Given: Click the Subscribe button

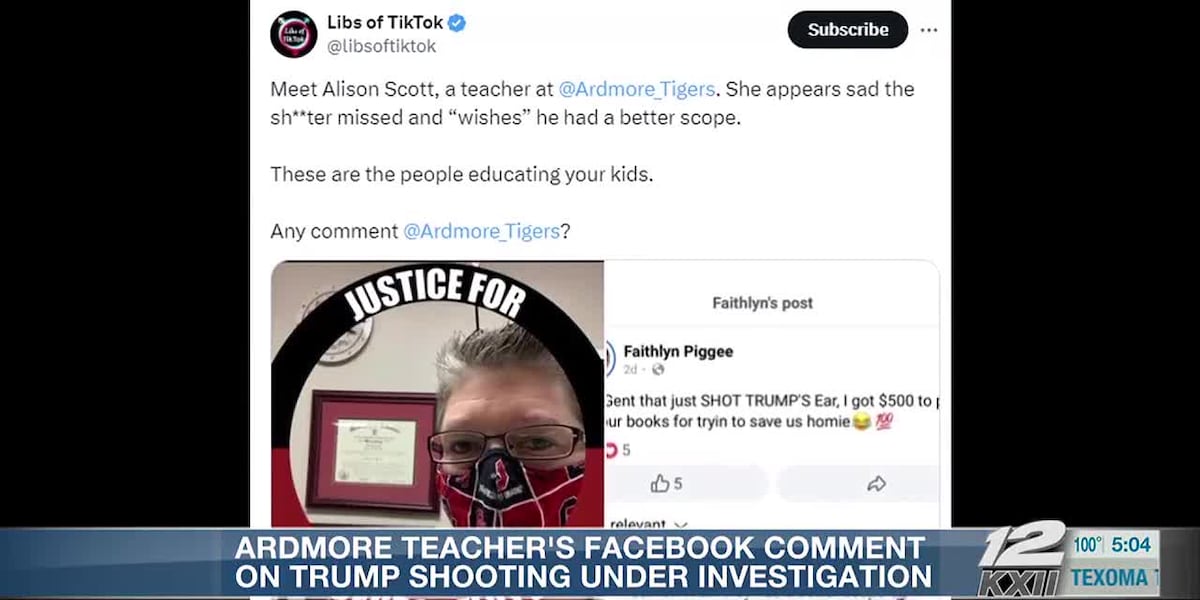Looking at the screenshot, I should (x=848, y=30).
